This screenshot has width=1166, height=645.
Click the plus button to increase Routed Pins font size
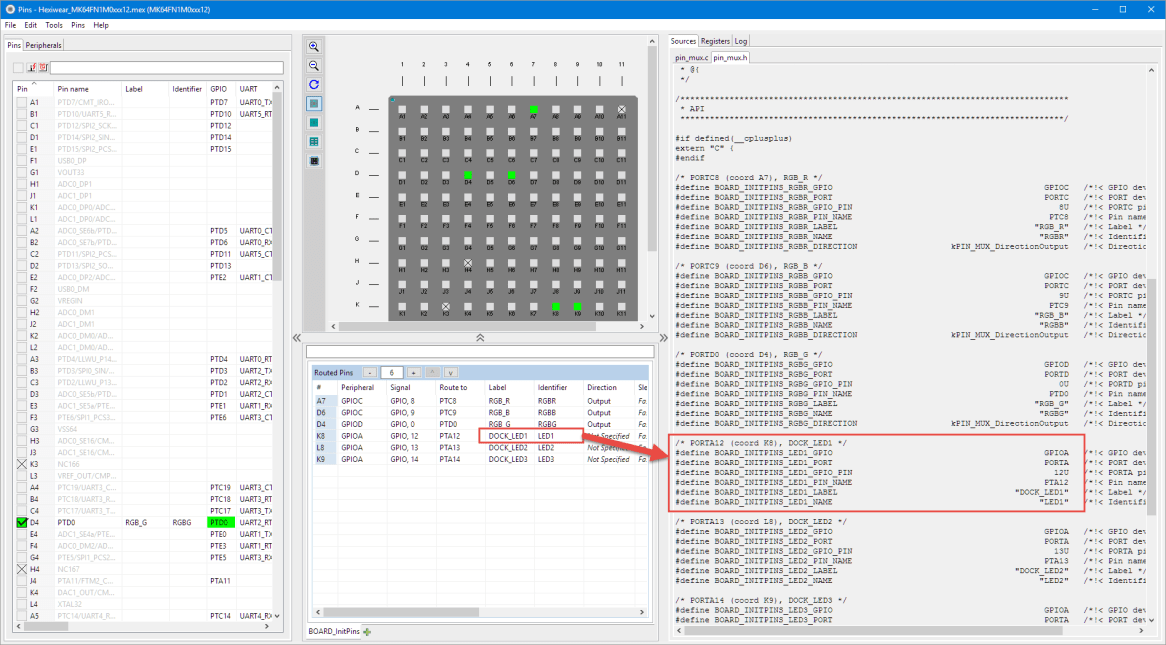point(413,372)
